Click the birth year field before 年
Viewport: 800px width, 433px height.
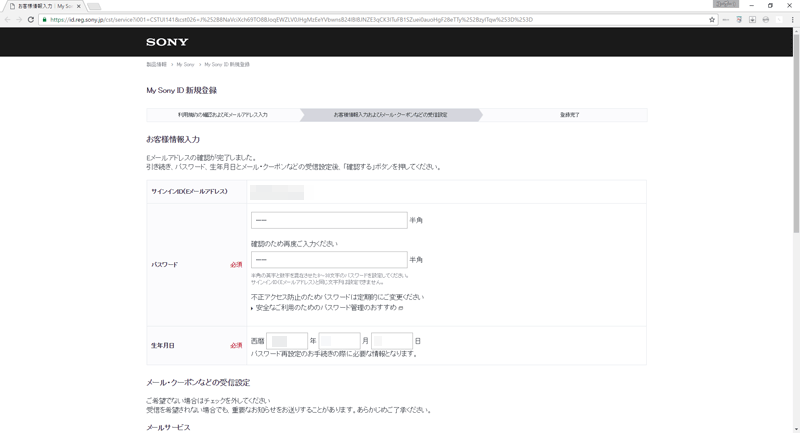287,341
